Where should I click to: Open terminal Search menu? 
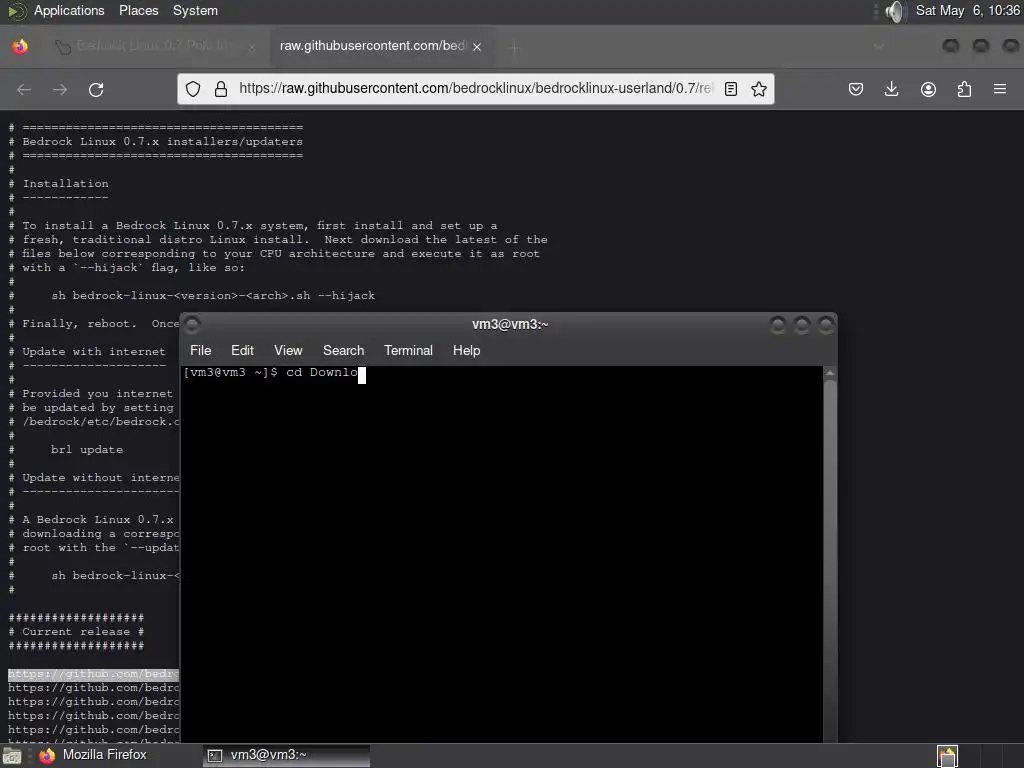click(x=344, y=351)
